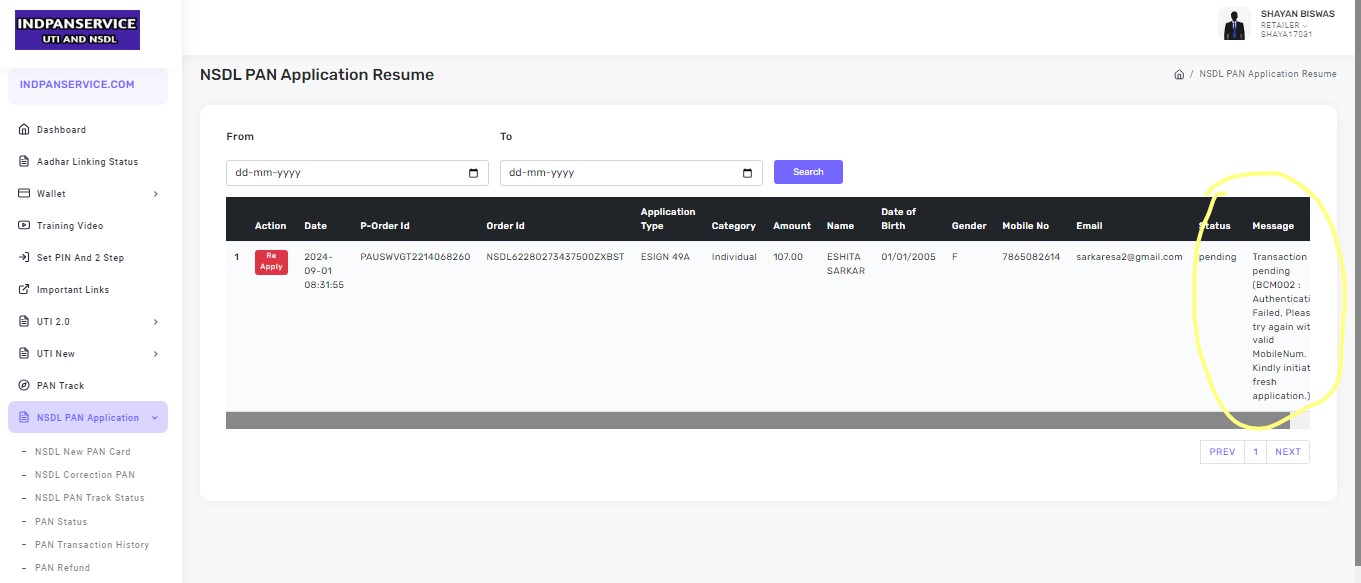1361x583 pixels.
Task: Open the From date calendar picker
Action: 473,173
